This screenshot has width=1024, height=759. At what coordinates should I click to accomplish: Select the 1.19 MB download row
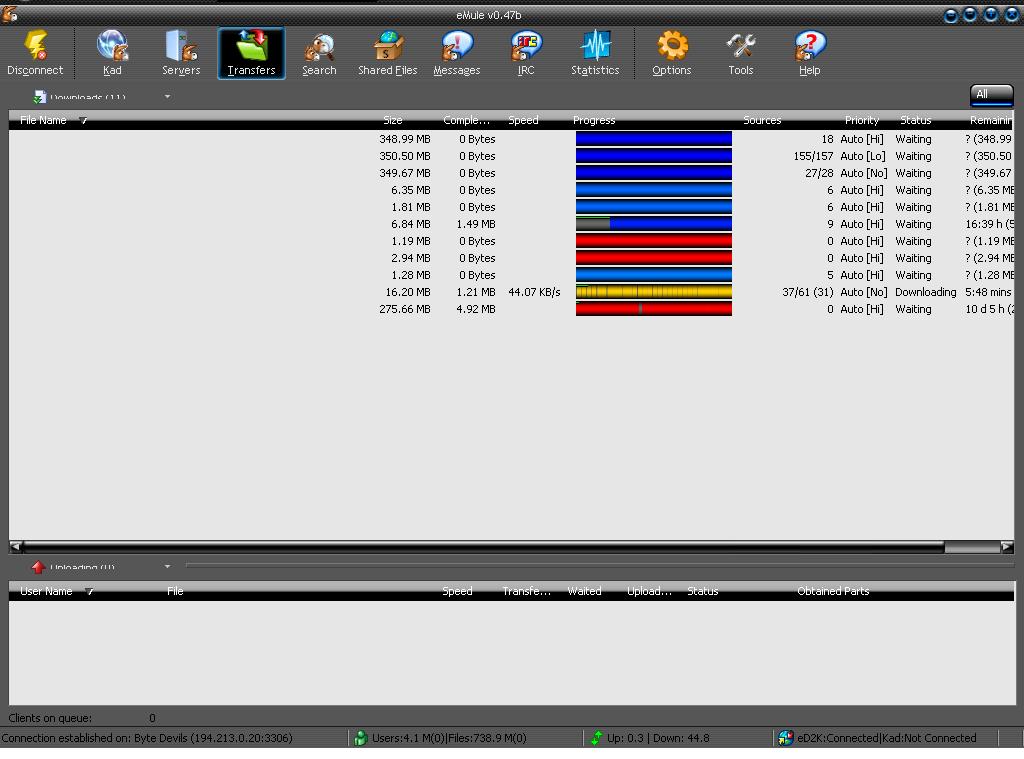click(x=511, y=241)
